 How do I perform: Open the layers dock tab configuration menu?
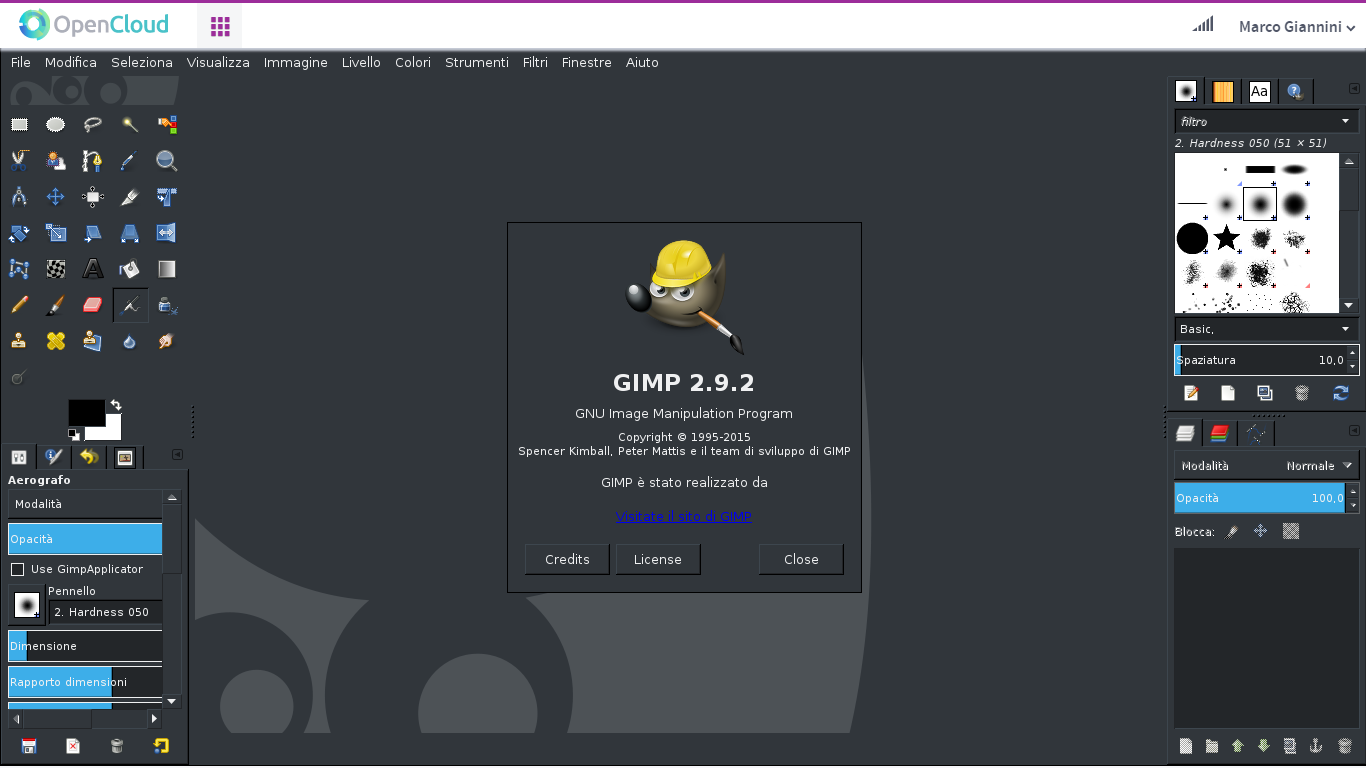point(1354,430)
